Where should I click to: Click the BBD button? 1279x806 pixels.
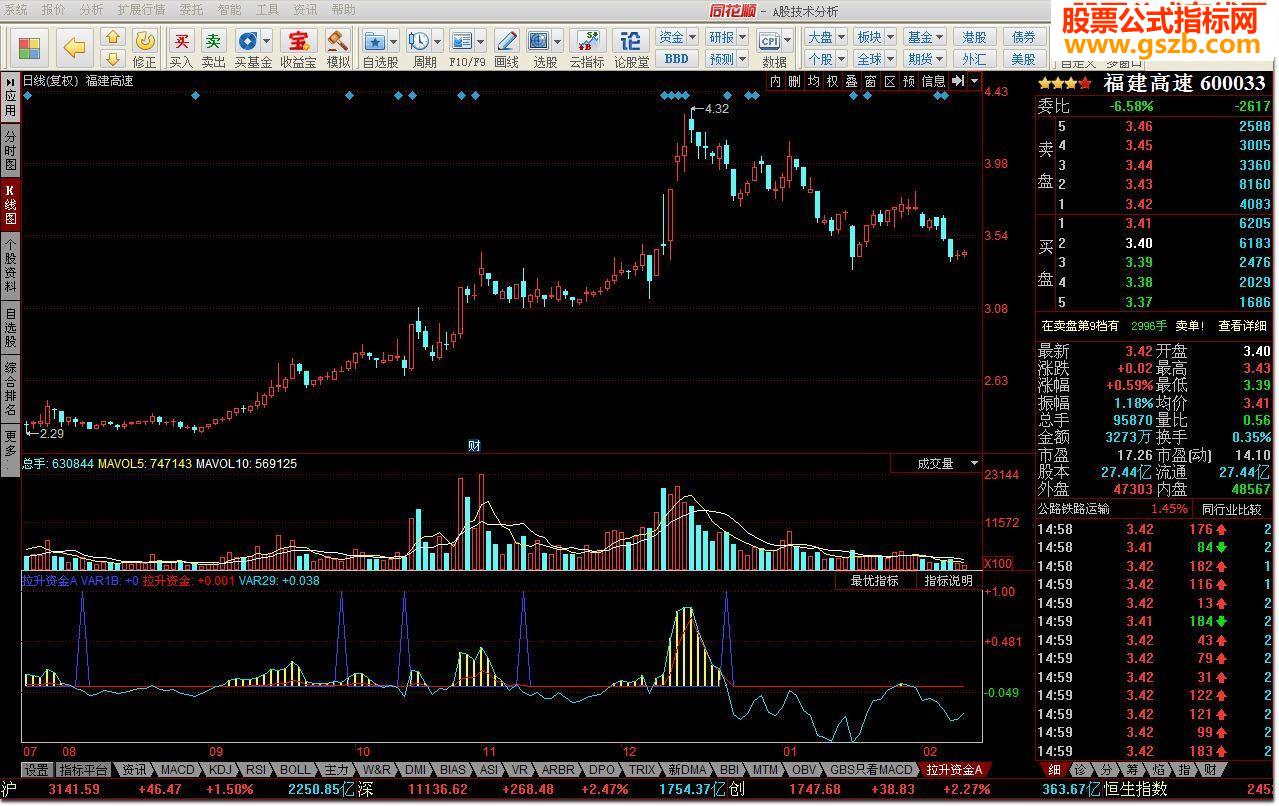coord(677,59)
